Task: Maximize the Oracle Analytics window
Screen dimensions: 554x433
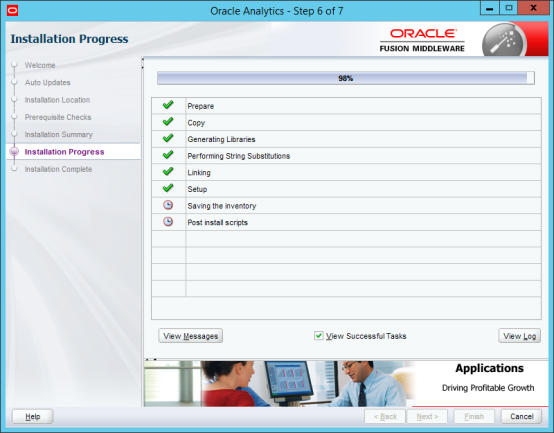Action: 508,8
